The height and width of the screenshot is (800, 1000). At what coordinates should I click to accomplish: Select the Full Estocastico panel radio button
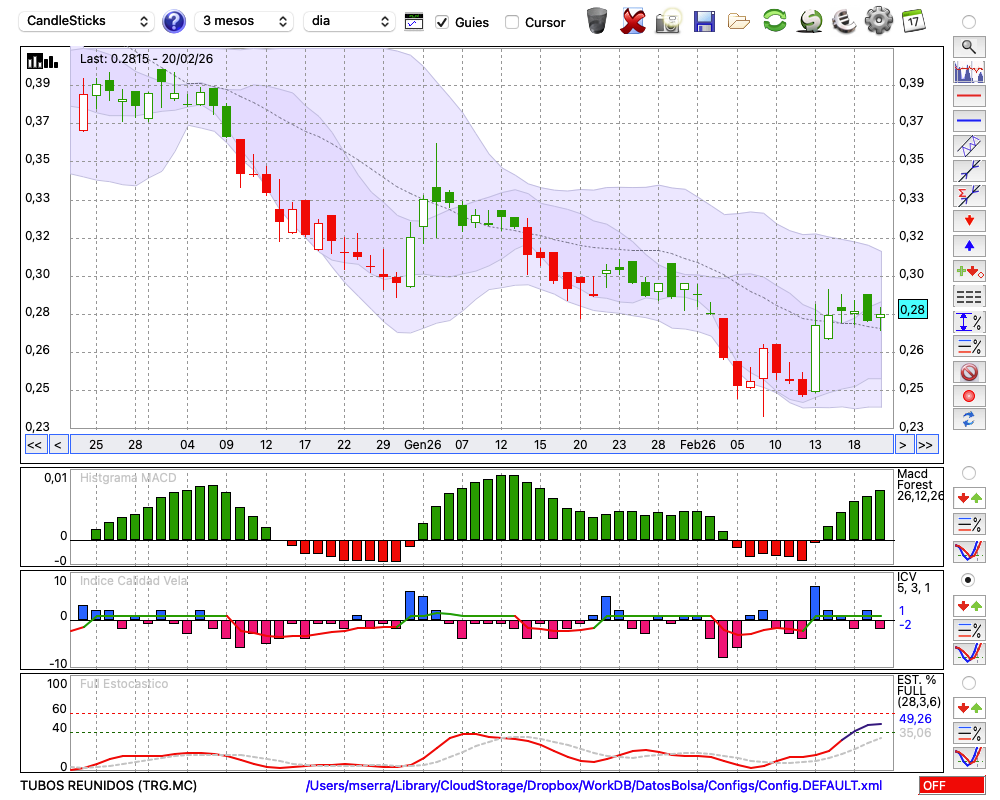[968, 683]
